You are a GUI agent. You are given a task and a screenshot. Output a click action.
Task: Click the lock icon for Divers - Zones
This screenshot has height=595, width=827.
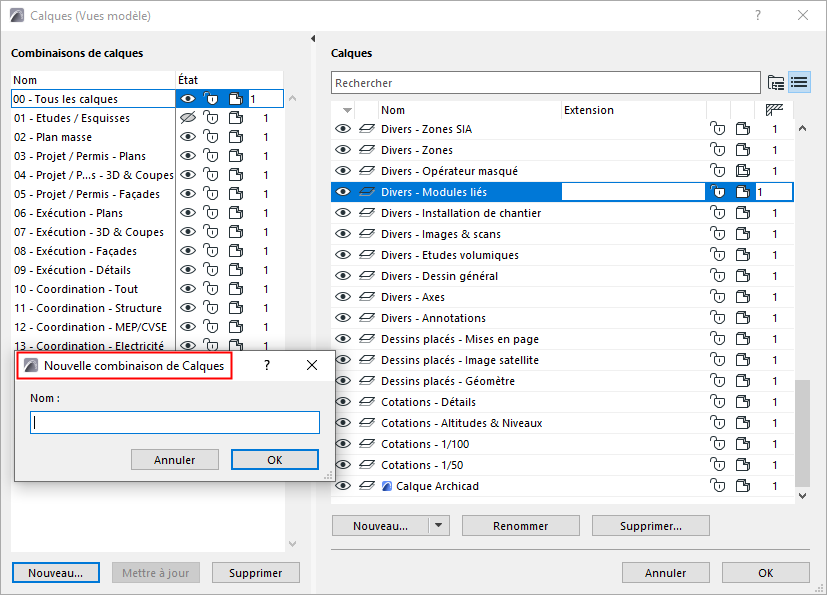(x=717, y=150)
